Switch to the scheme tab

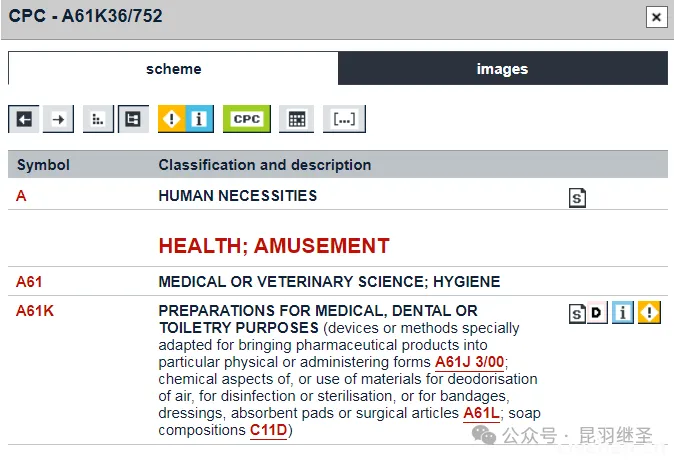point(173,69)
